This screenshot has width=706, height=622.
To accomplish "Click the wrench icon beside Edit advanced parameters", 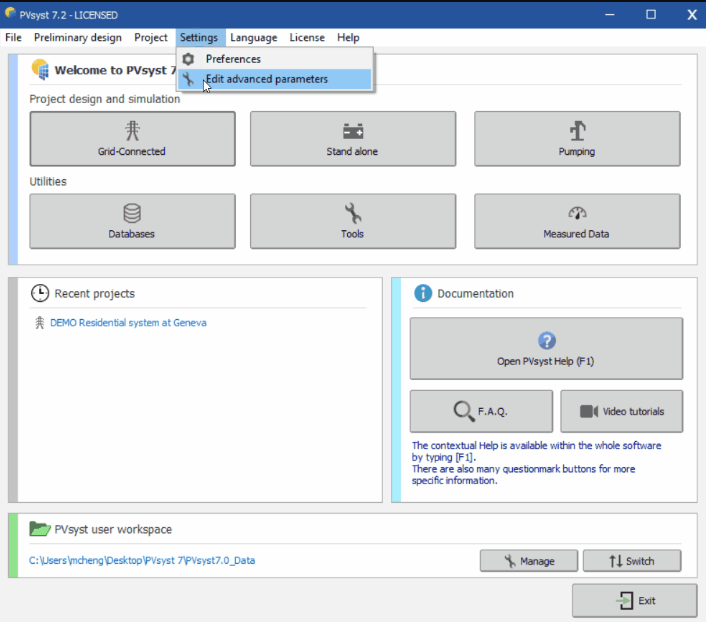I will [188, 79].
